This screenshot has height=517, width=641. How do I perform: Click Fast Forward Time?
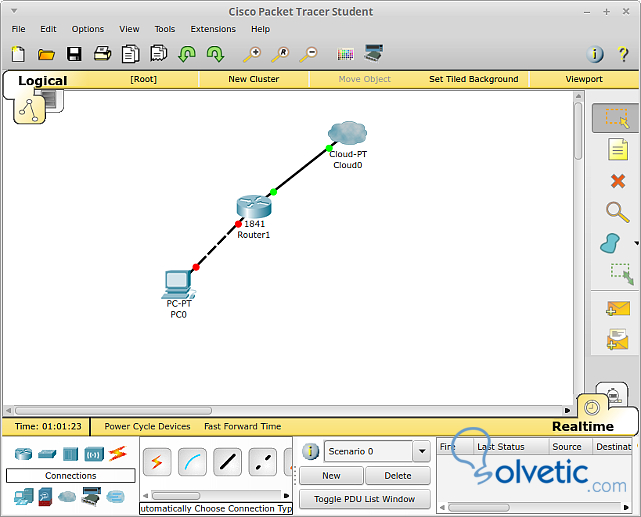242,426
